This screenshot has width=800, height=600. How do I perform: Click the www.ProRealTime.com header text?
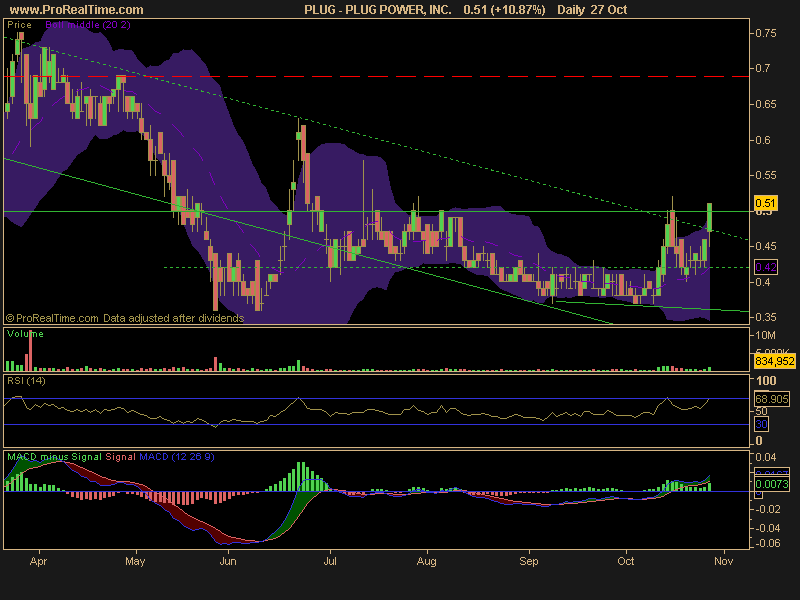click(77, 10)
